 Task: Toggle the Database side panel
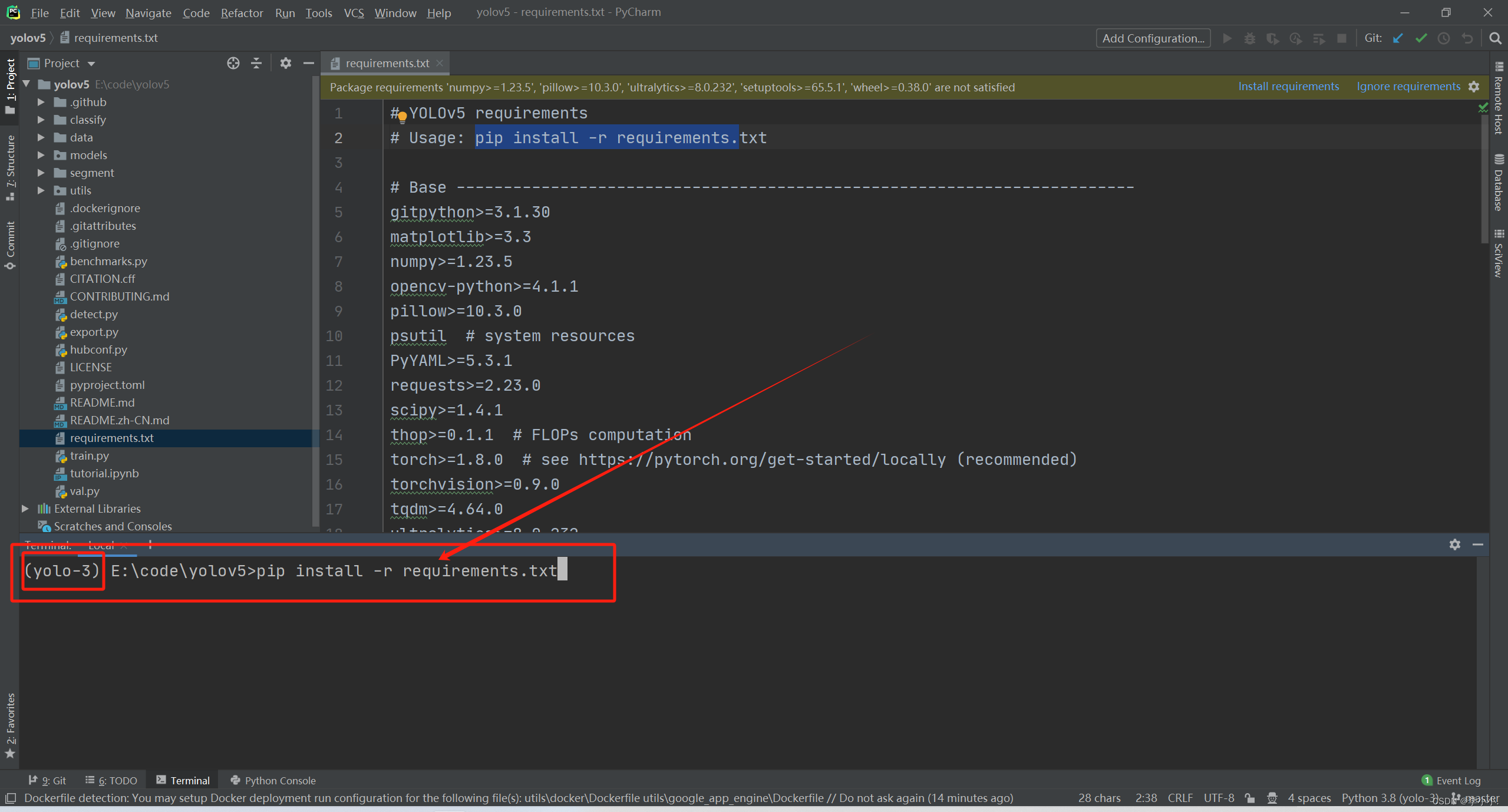click(1499, 182)
